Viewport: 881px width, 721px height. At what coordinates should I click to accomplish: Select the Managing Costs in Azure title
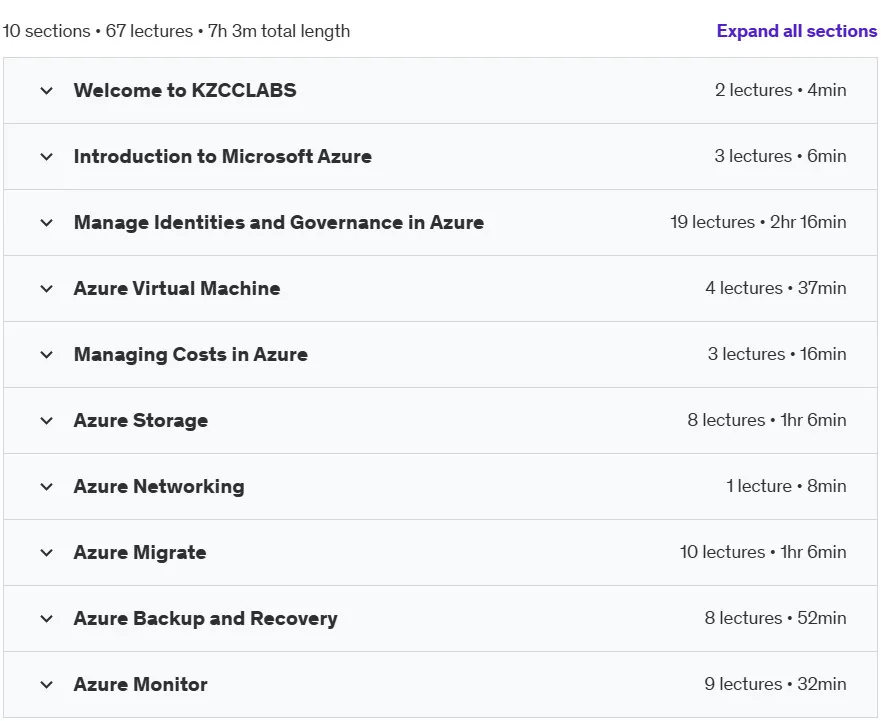[x=190, y=355]
